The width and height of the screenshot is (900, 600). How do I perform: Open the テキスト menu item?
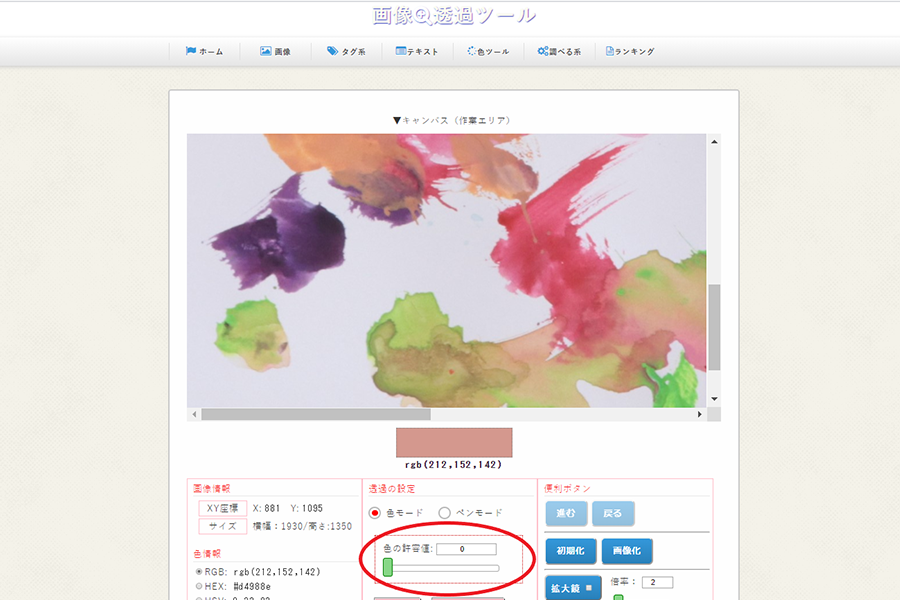417,51
